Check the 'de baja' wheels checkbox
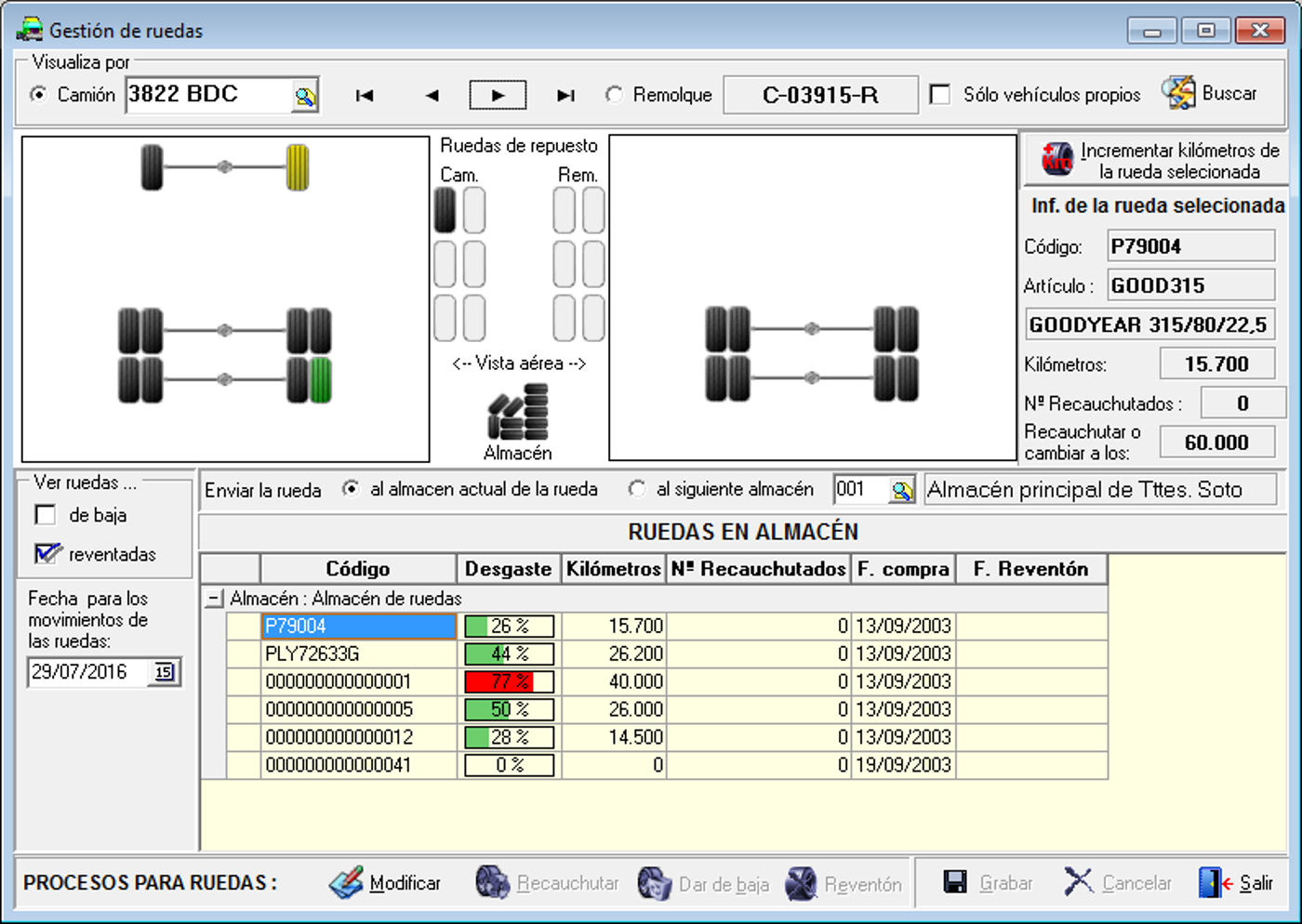 click(x=45, y=515)
